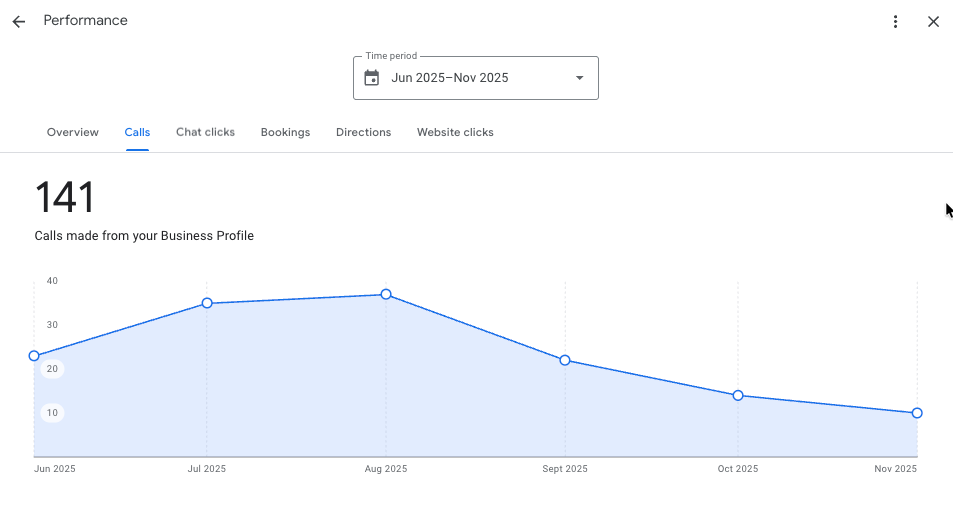Click the Performance page title
Viewport: 953px width, 517px height.
[x=85, y=21]
